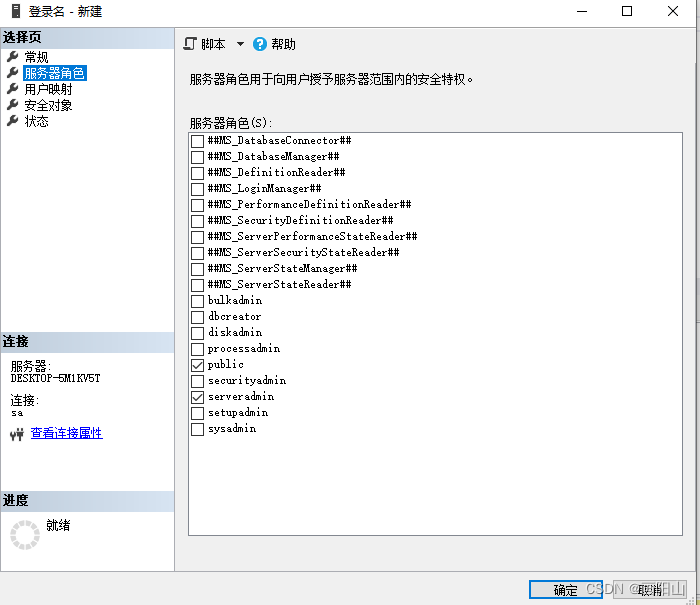Open the 查看连接属性 link
The image size is (700, 605).
coord(67,433)
